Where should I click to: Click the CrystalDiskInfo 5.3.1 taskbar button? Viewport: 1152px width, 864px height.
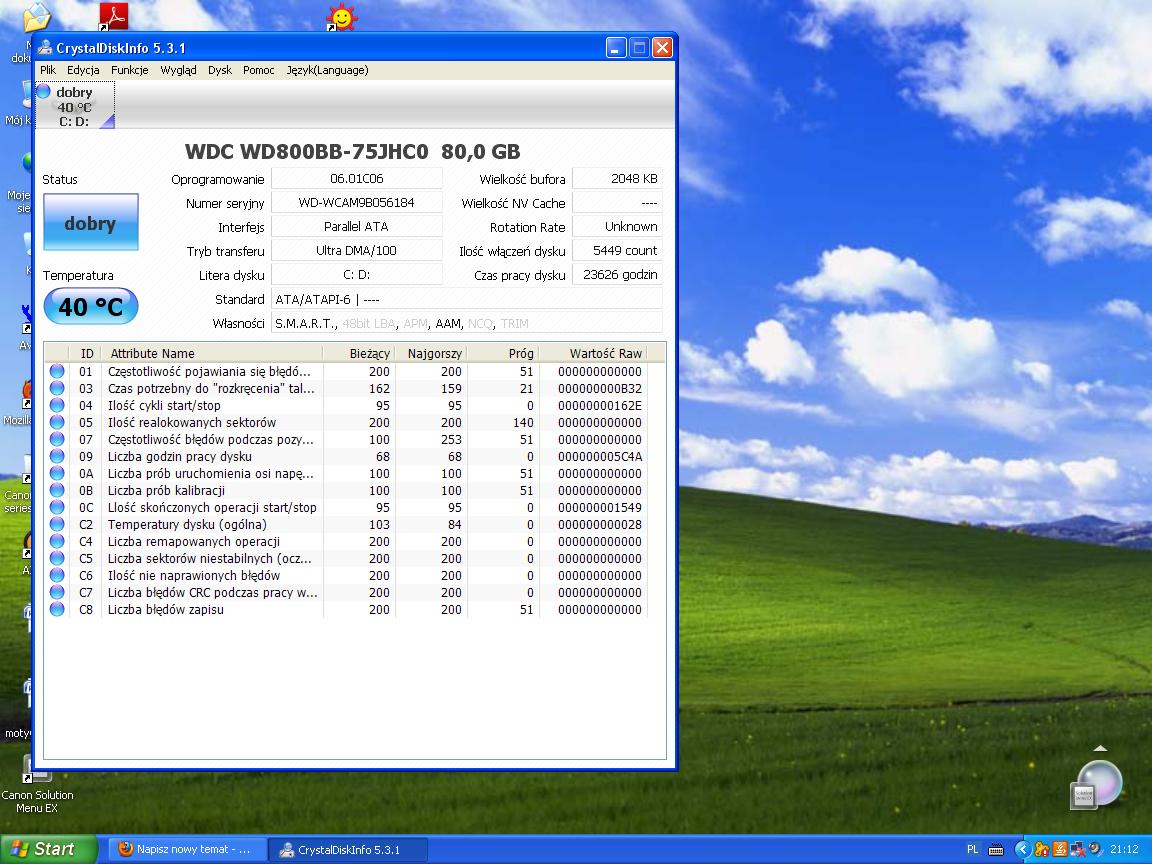(346, 850)
